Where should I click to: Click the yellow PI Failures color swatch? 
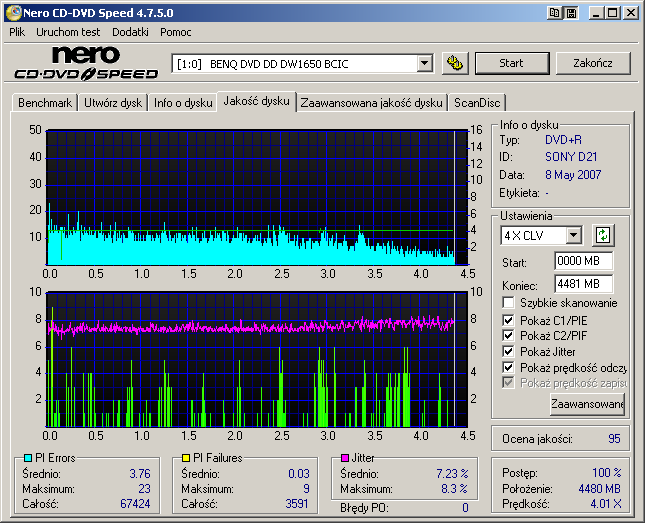click(x=186, y=458)
